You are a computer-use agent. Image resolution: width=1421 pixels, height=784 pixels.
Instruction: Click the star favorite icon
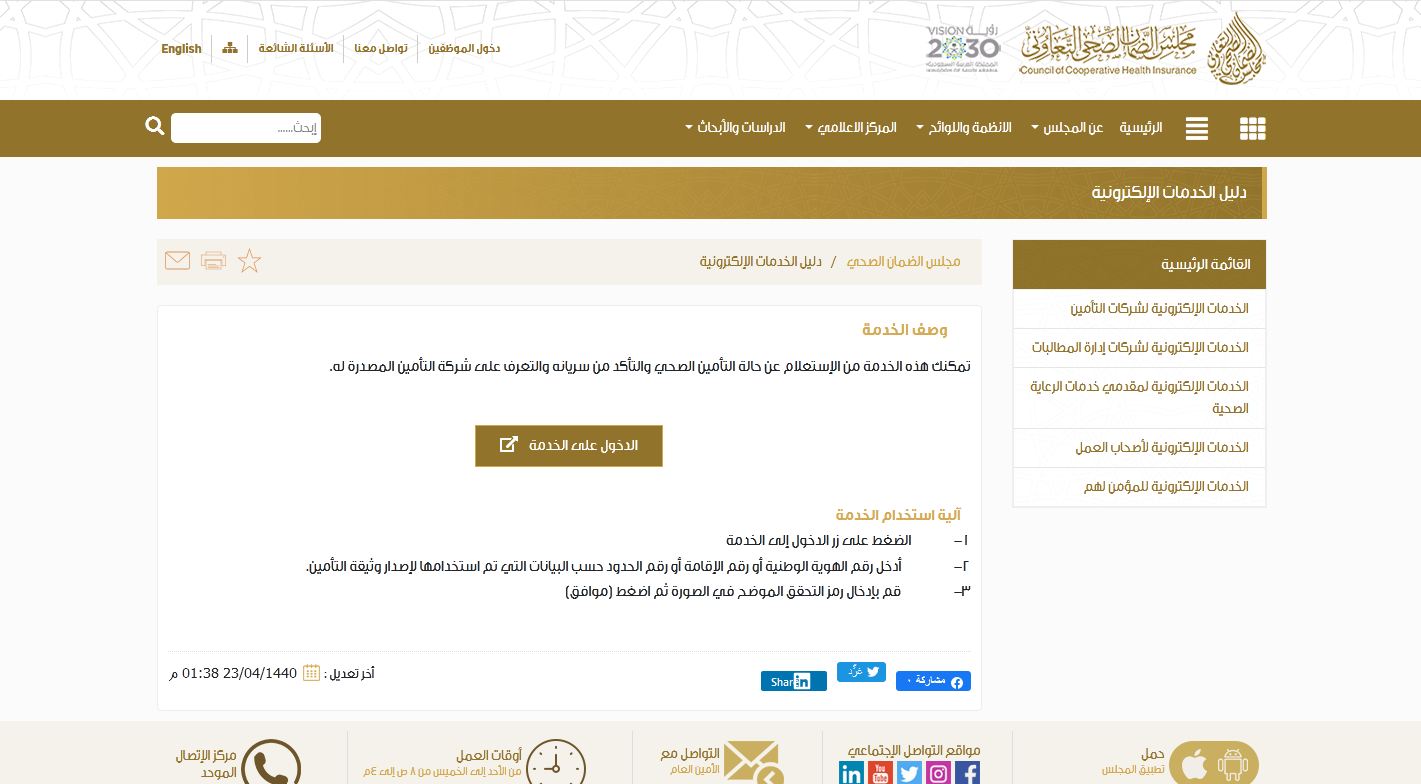pos(249,260)
